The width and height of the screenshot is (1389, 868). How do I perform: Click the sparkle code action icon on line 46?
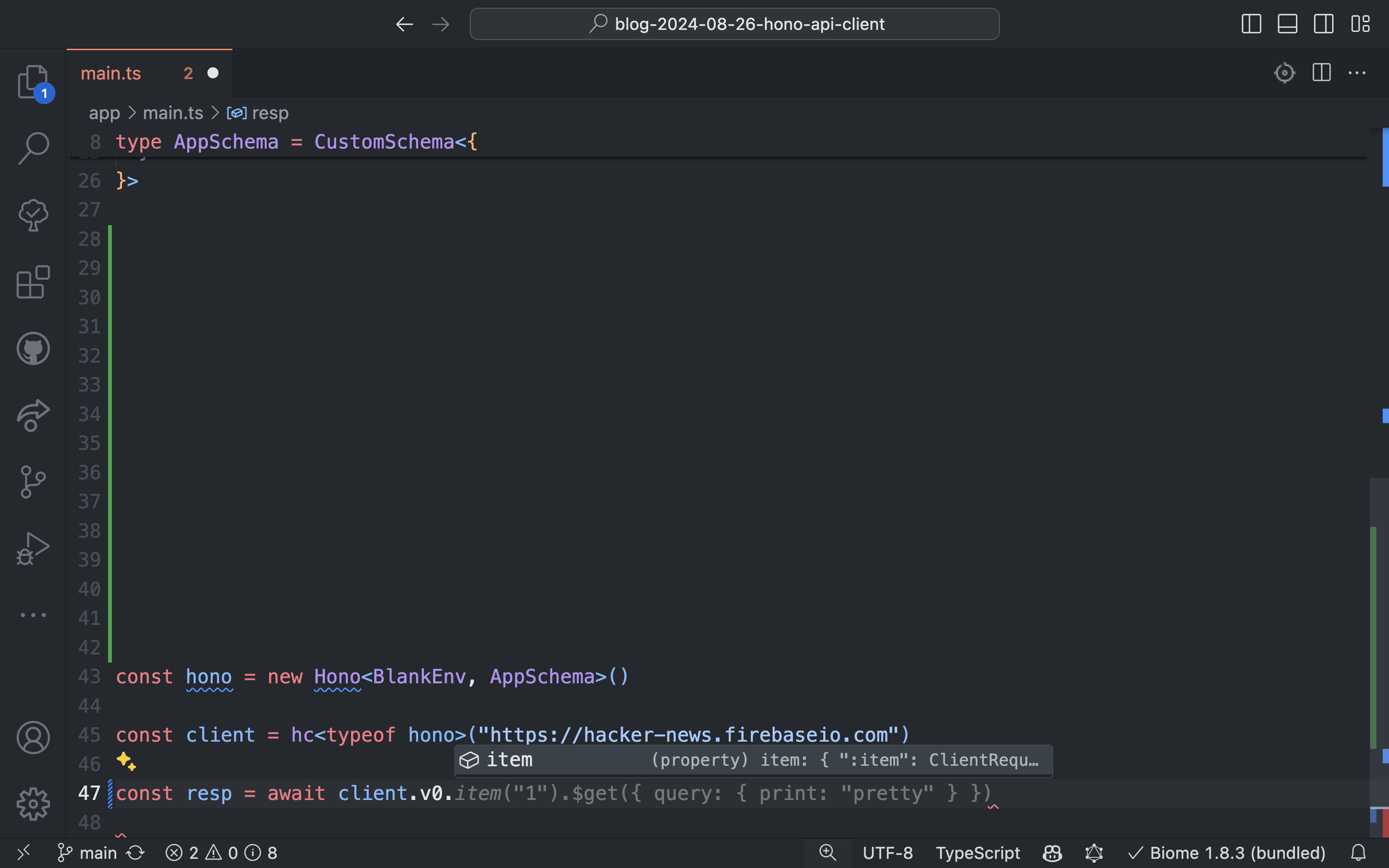click(126, 761)
